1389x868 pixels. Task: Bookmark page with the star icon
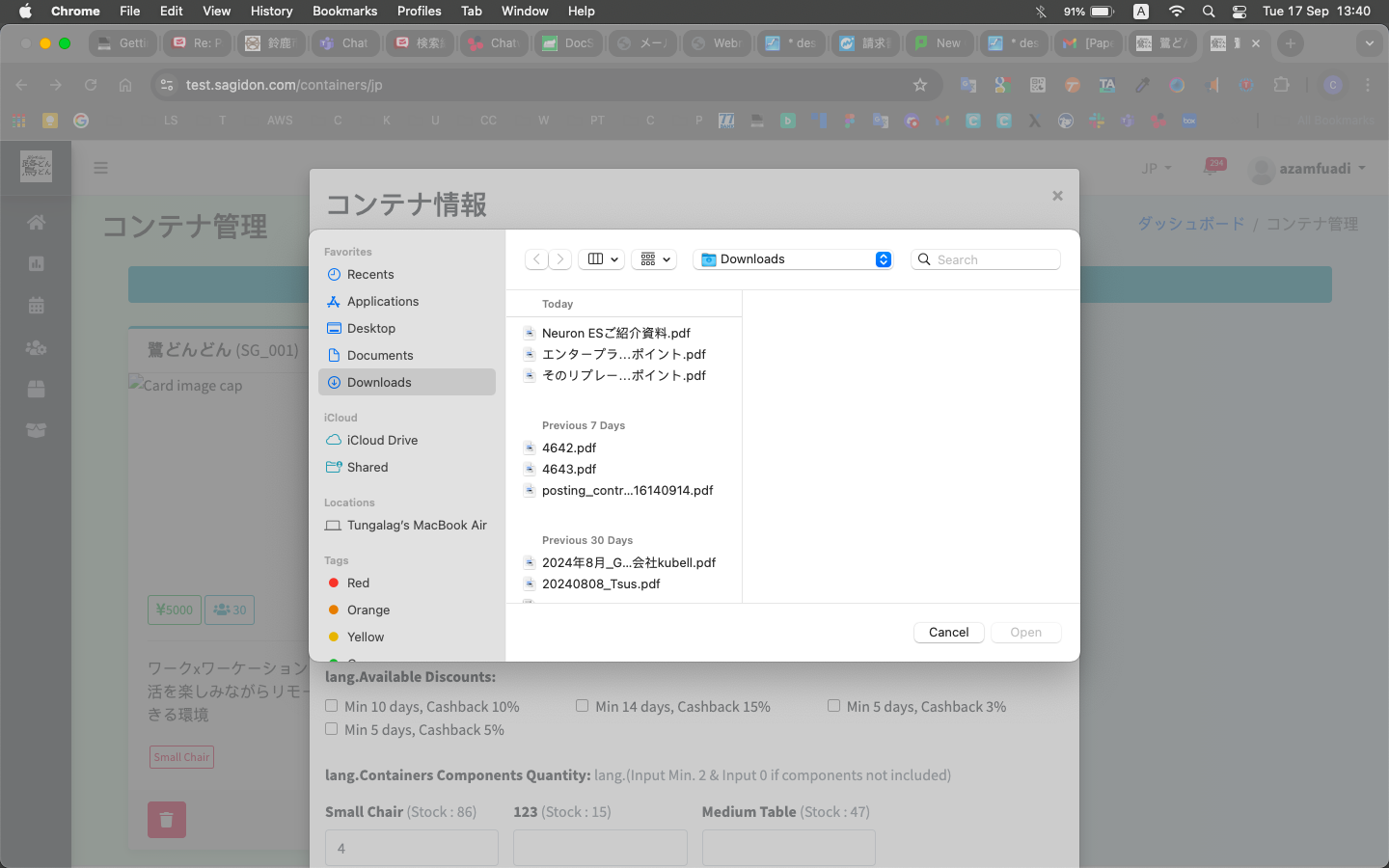coord(920,85)
